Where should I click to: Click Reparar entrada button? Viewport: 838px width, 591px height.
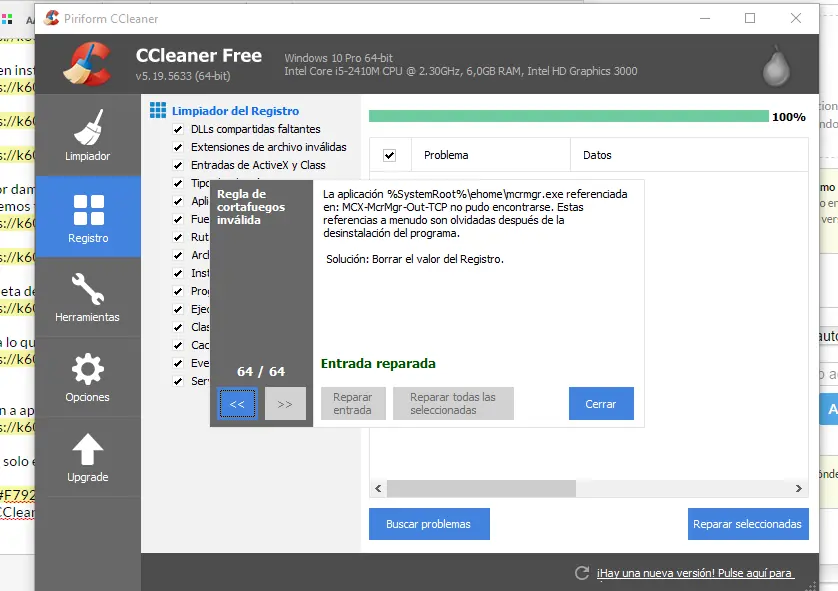point(353,404)
